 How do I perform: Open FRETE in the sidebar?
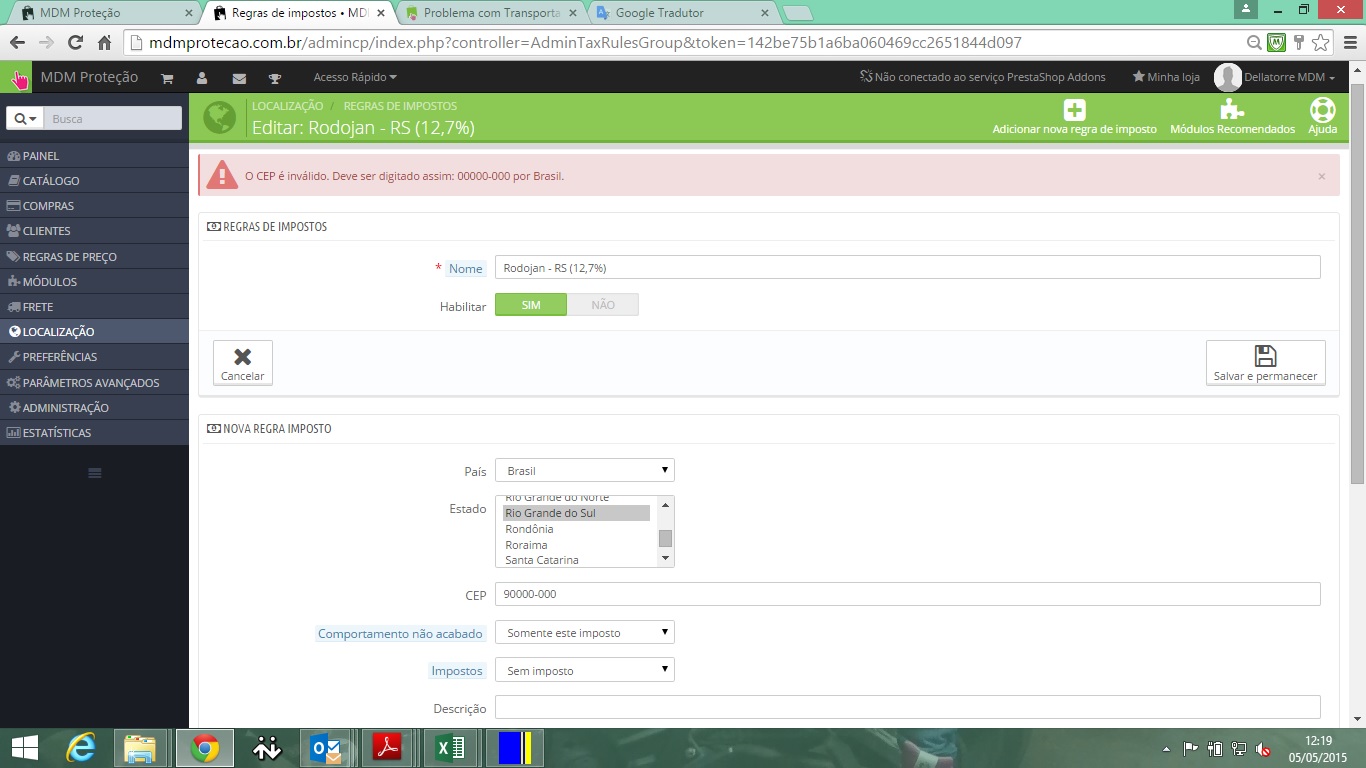tap(94, 307)
